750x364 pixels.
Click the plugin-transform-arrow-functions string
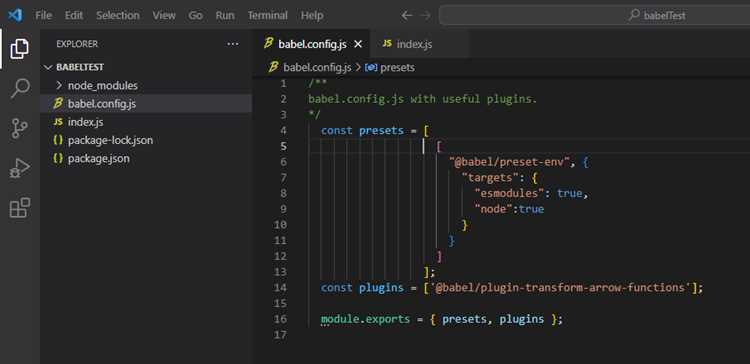point(561,287)
